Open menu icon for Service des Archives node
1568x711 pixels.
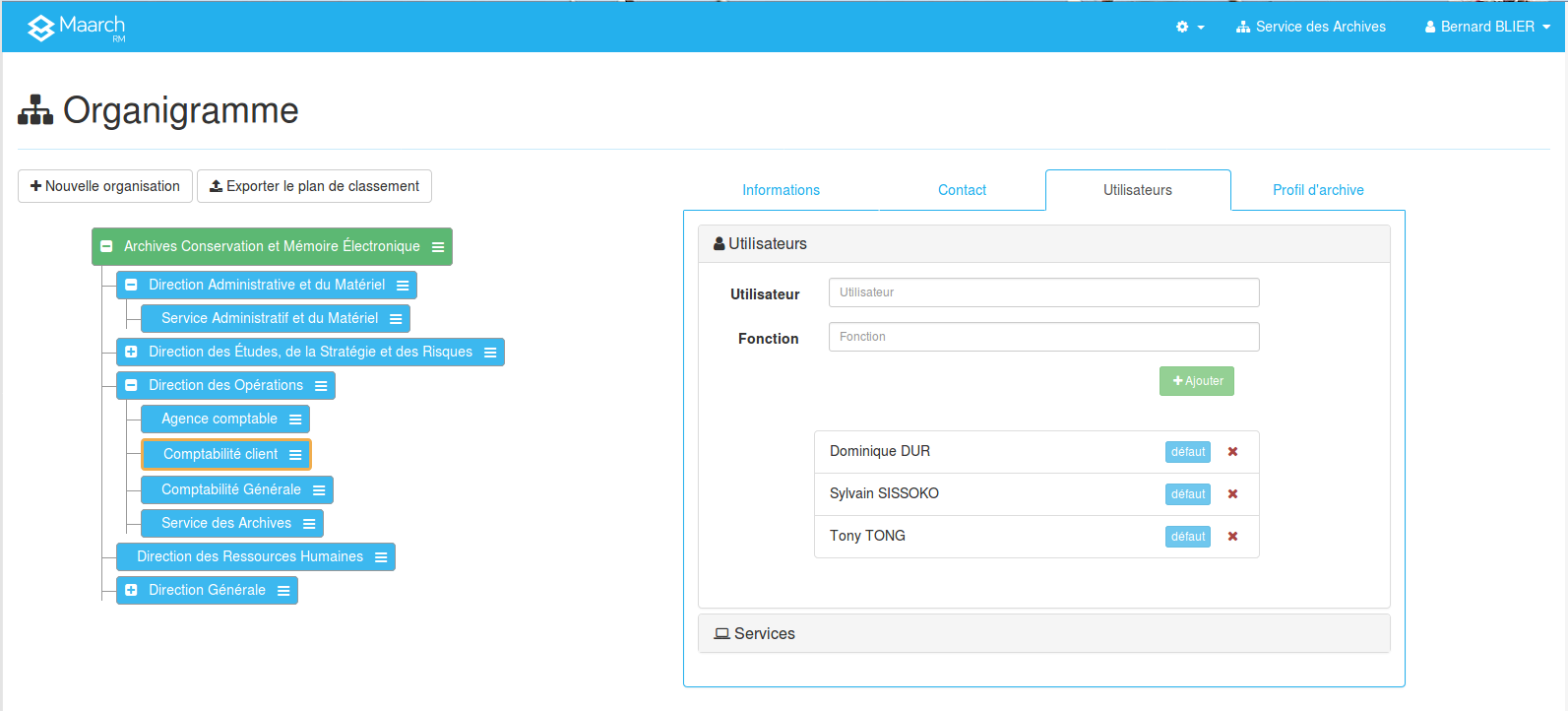(x=309, y=524)
